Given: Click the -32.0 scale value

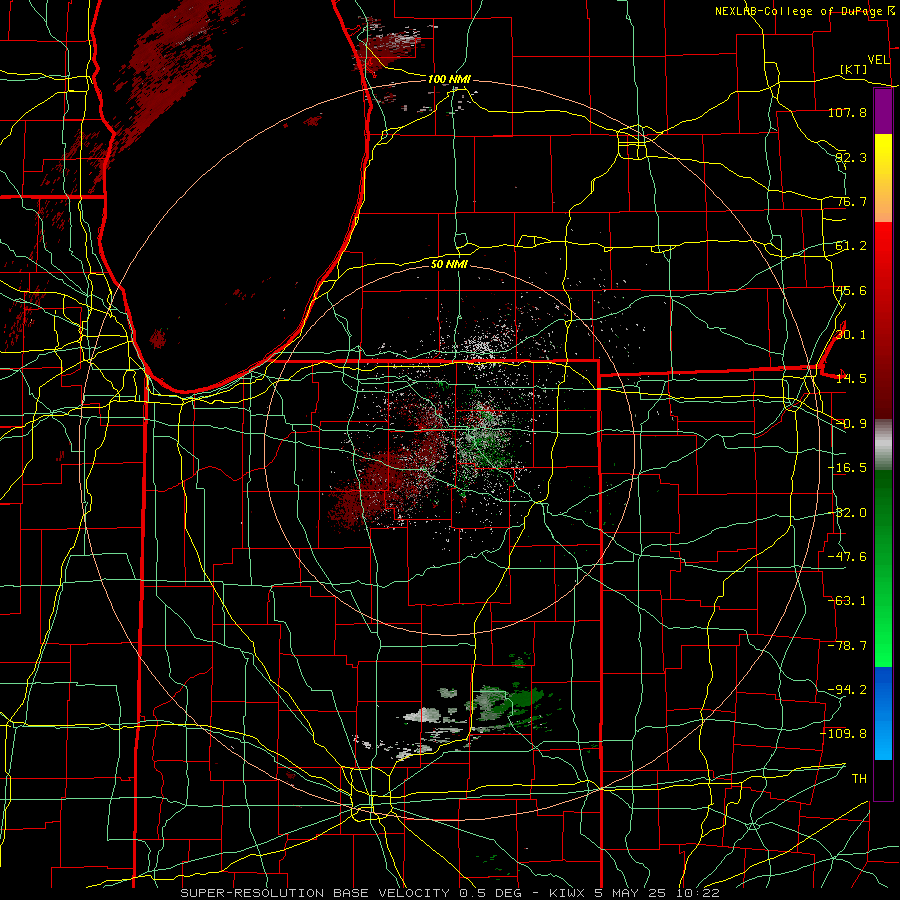Looking at the screenshot, I should (847, 513).
